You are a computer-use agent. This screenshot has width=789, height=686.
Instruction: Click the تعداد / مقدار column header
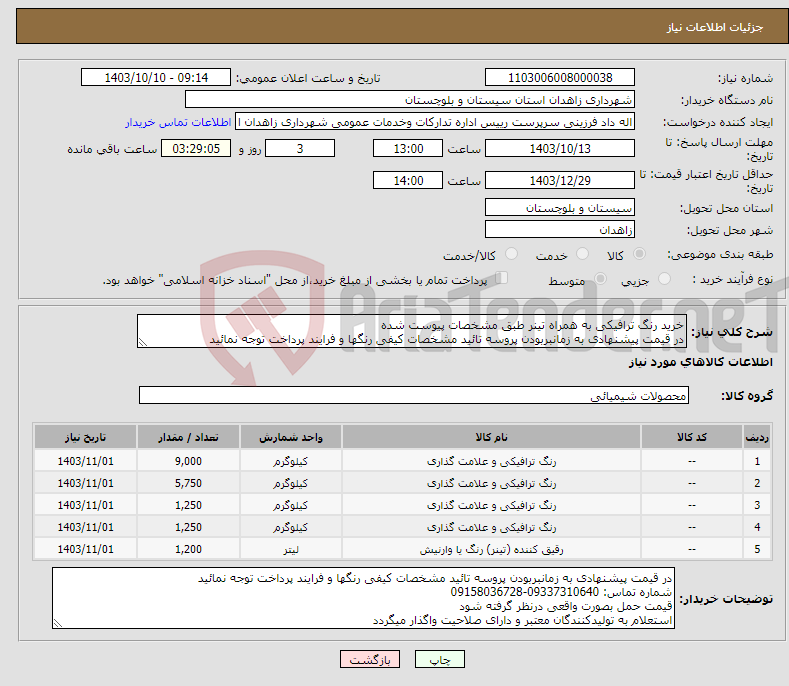[188, 437]
